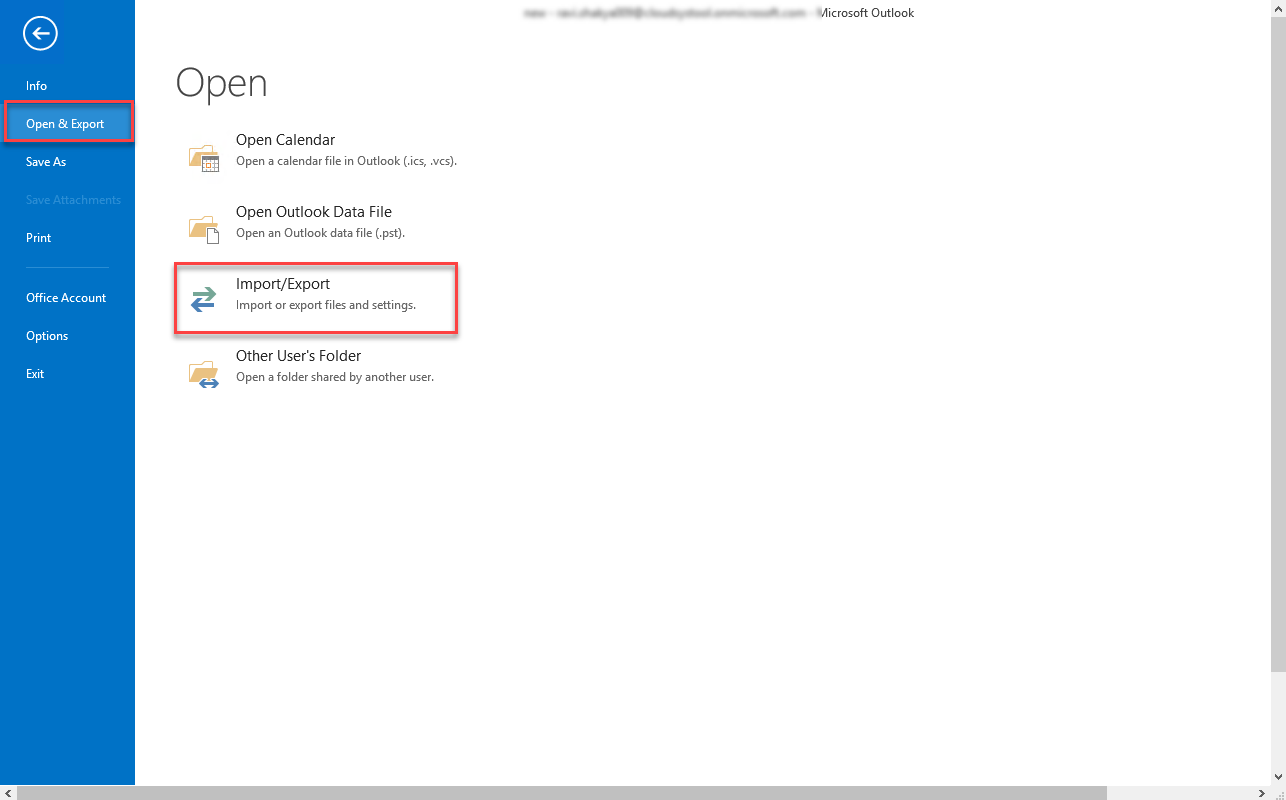Click 'Open a folder shared by another user.' text
The width and height of the screenshot is (1286, 800).
tap(335, 377)
